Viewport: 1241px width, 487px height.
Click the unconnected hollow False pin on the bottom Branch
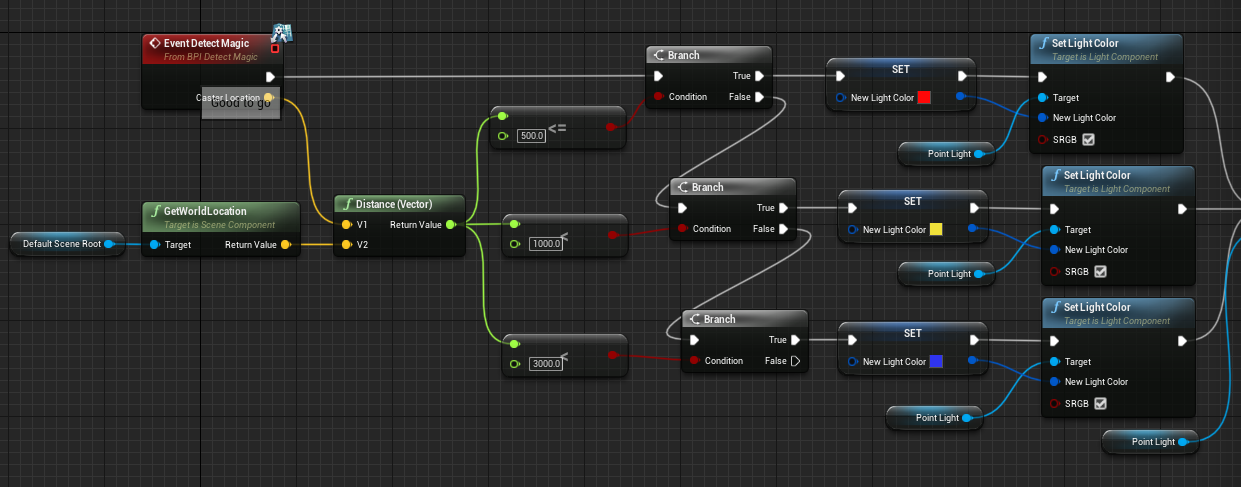pyautogui.click(x=796, y=361)
